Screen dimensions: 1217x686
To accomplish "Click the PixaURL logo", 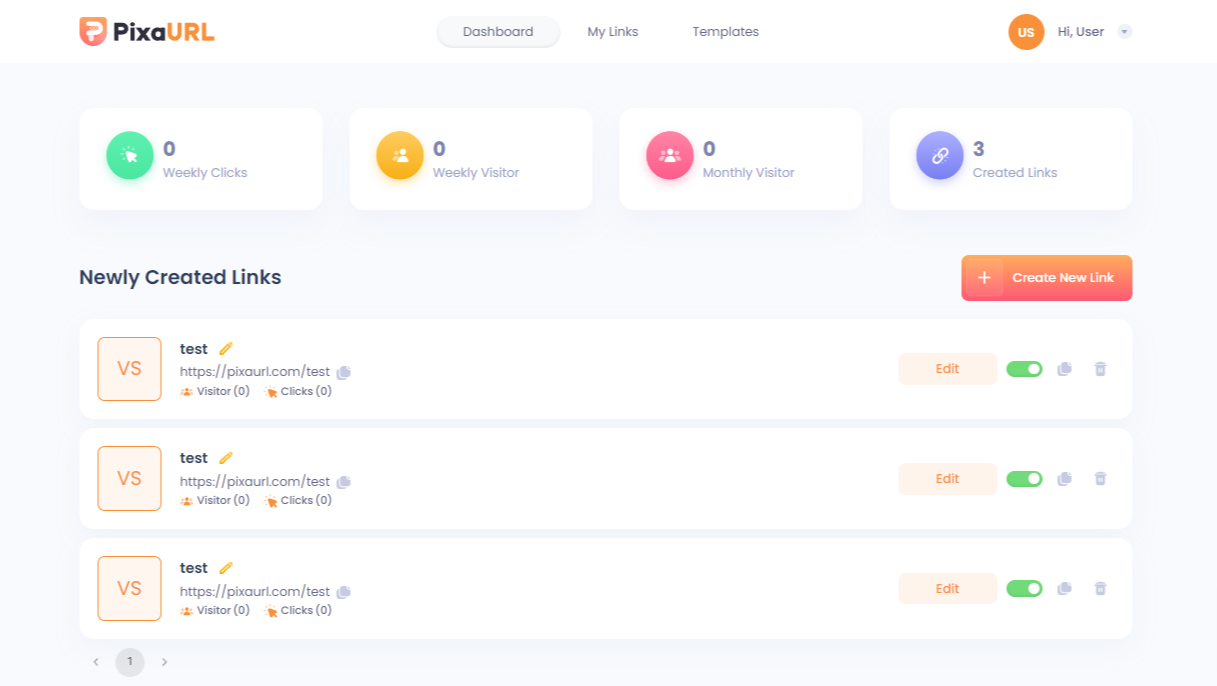I will coord(147,31).
